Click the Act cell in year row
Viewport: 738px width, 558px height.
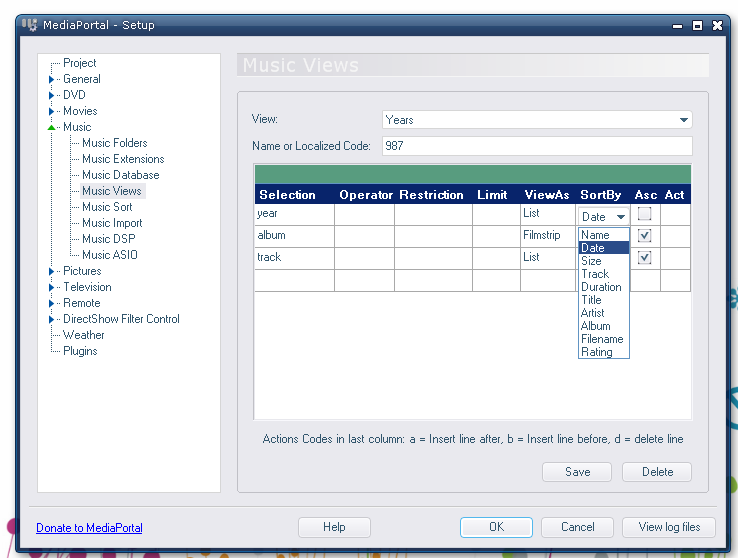tap(675, 214)
